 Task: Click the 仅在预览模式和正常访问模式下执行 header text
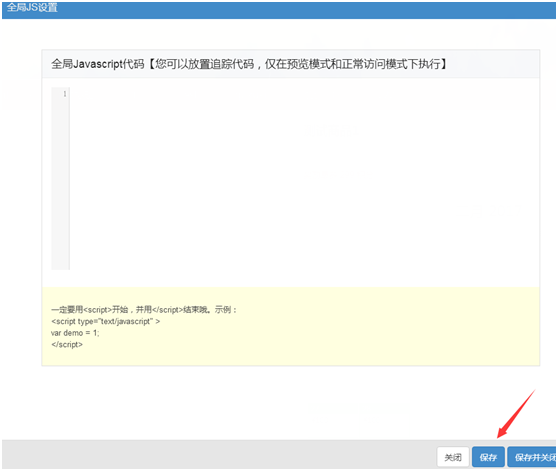point(352,64)
